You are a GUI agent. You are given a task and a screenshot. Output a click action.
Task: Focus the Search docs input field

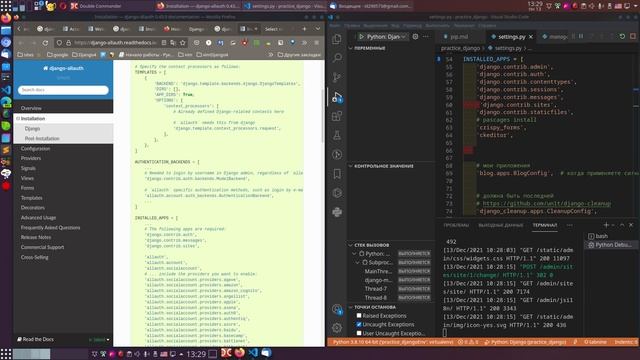click(x=63, y=90)
